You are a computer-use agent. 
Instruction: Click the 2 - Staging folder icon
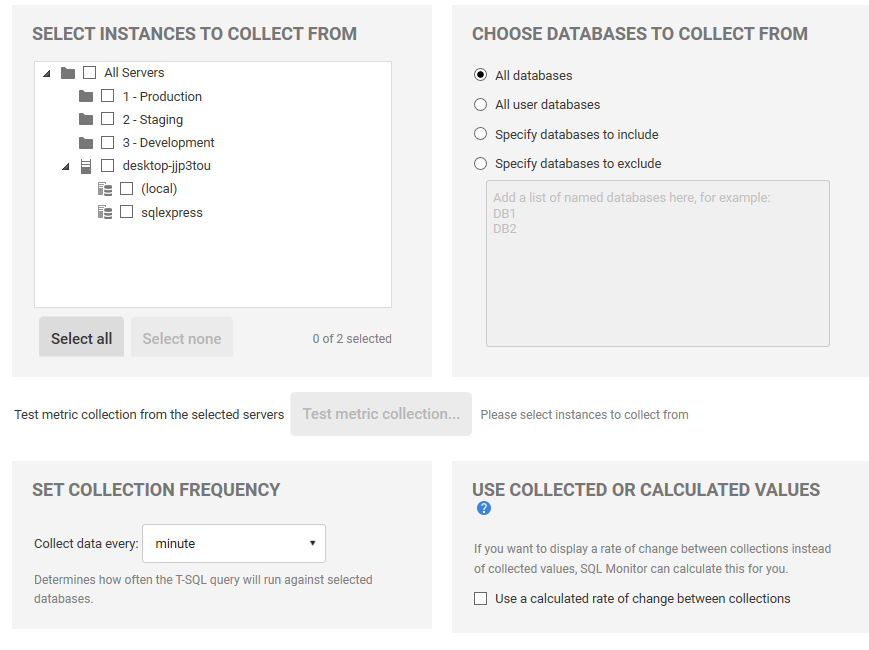pos(86,119)
